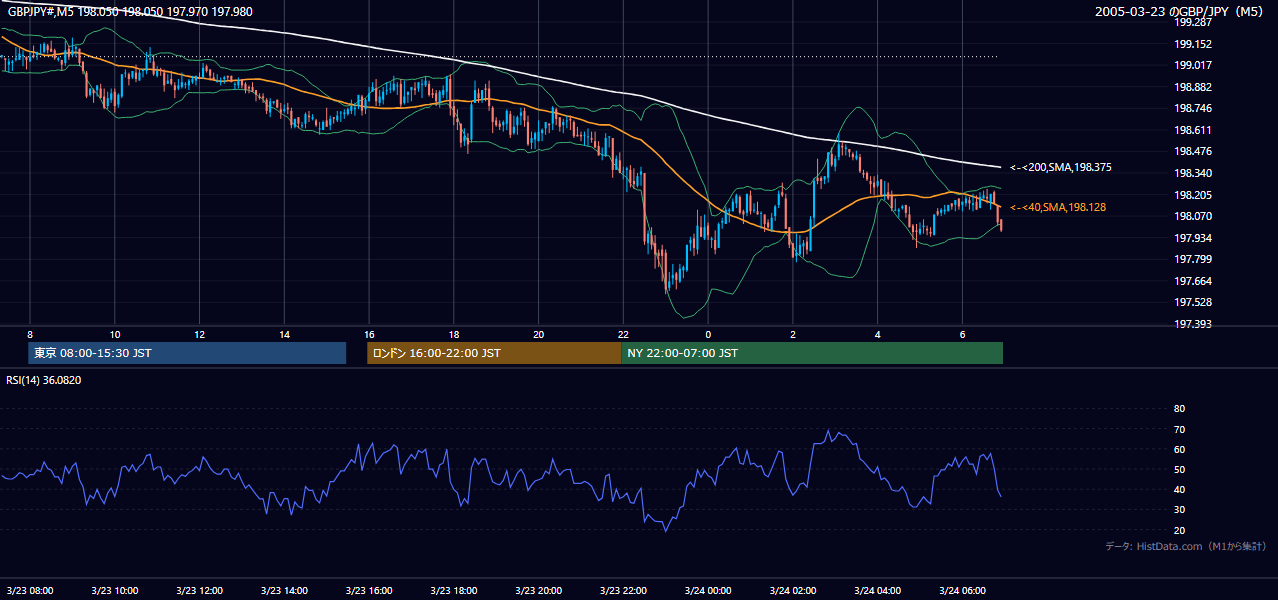Viewport: 1278px width, 600px height.
Task: Click price axis value 197.528
Action: pos(1194,302)
